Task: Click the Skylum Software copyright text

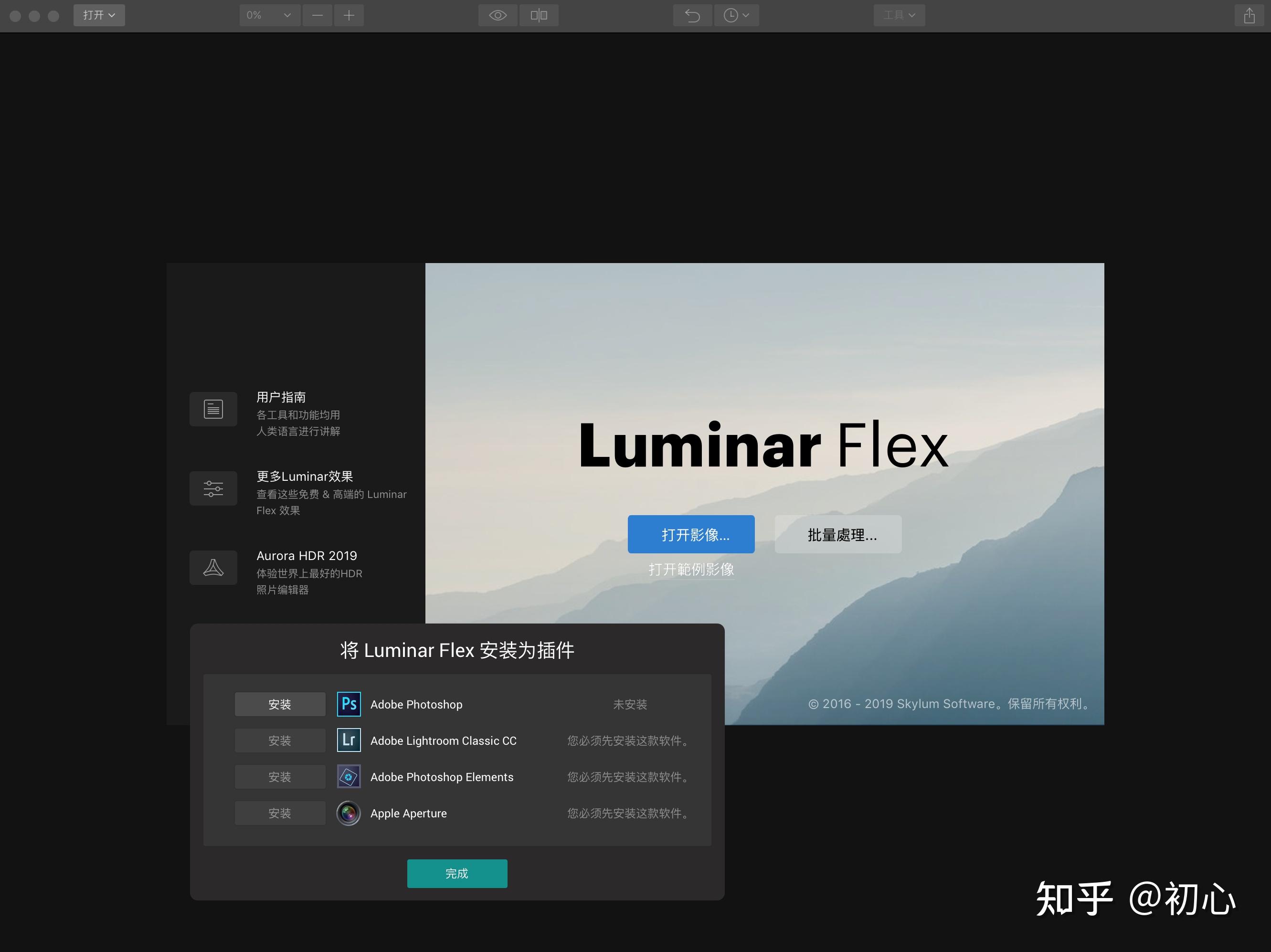Action: coord(950,704)
